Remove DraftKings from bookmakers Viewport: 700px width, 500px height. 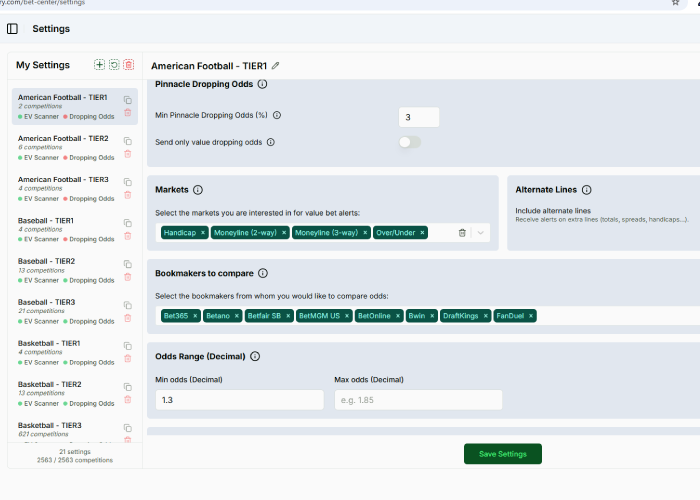pyautogui.click(x=486, y=316)
